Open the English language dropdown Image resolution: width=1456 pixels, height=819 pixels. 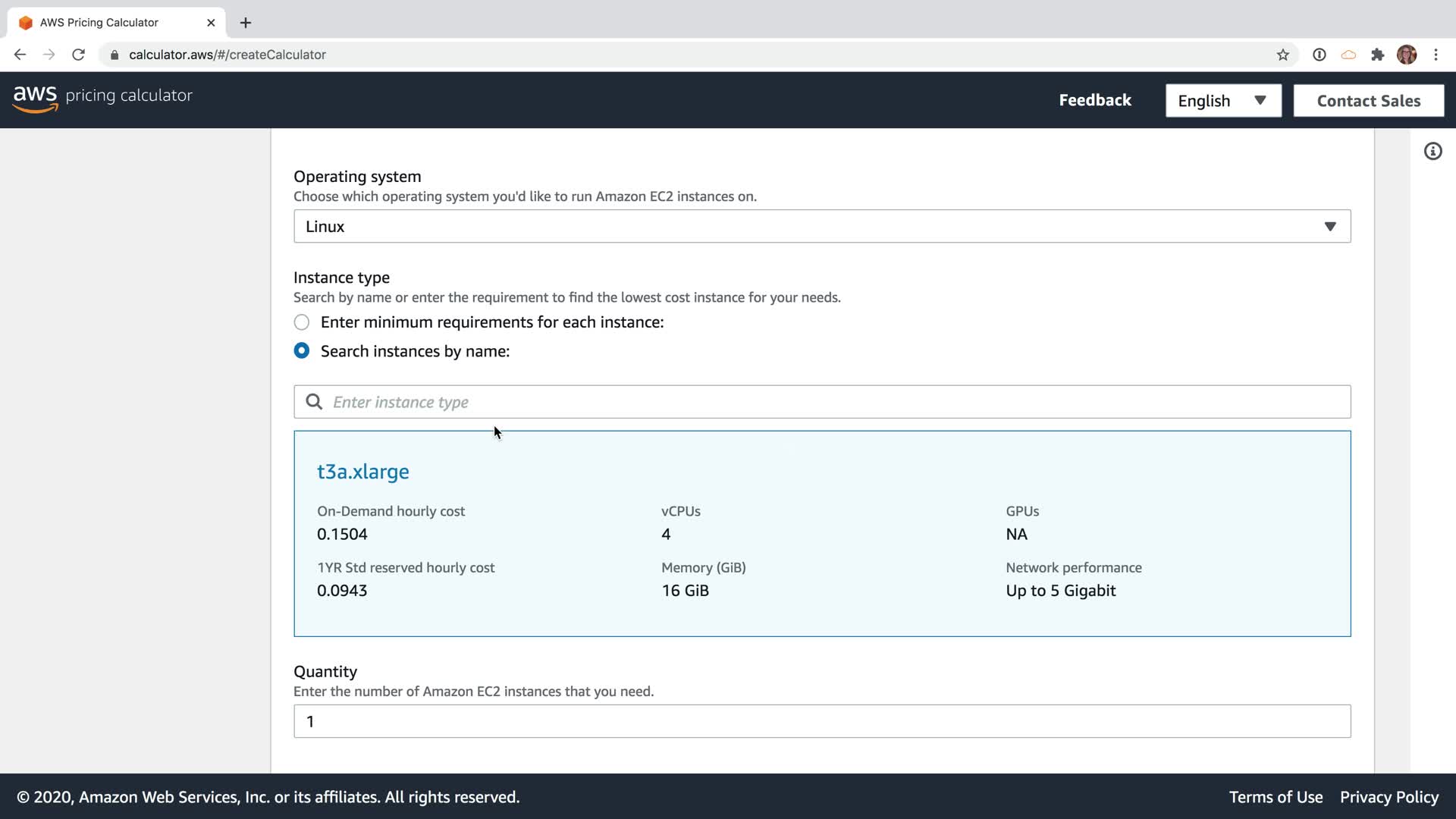pos(1222,101)
